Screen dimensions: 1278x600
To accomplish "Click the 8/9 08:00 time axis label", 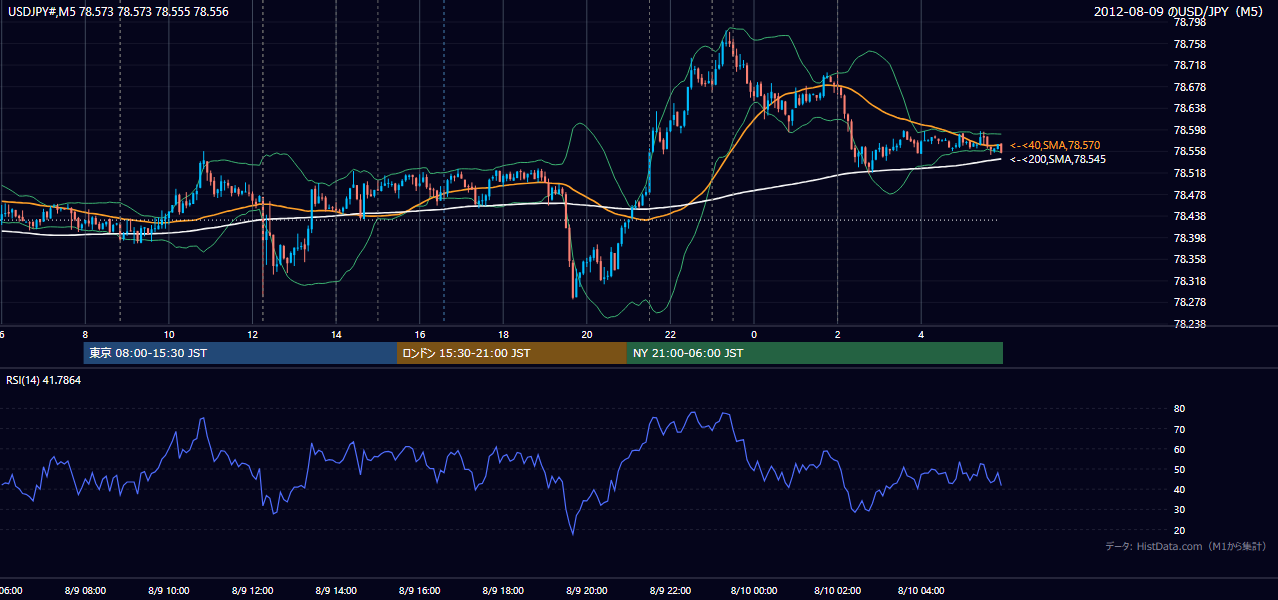I will click(85, 591).
